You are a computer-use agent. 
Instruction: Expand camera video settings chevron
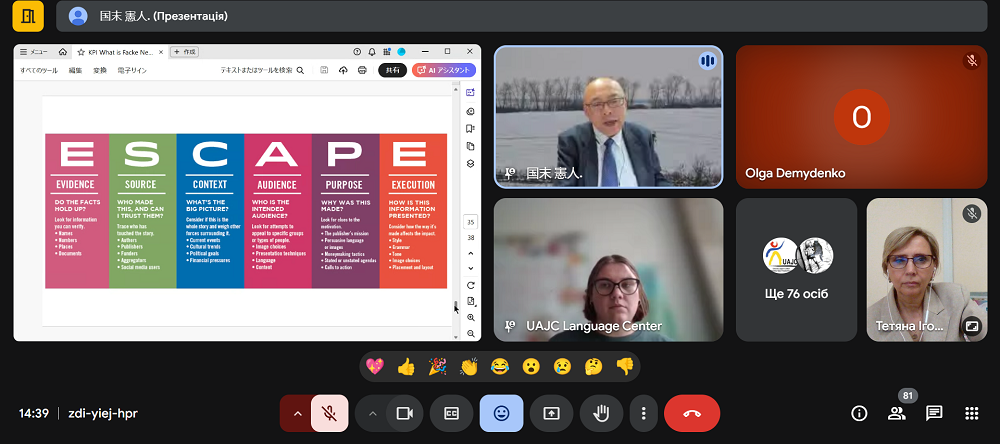[x=373, y=413]
